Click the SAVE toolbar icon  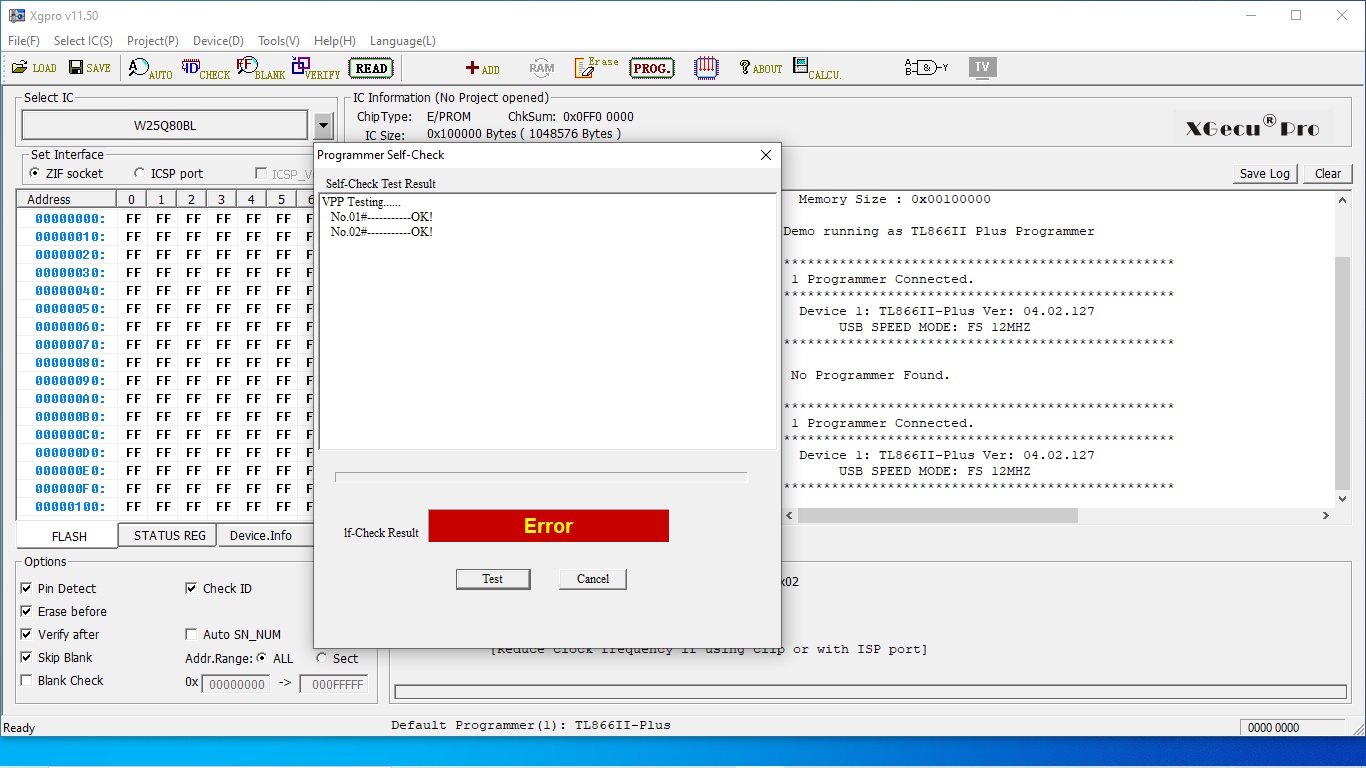(89, 68)
